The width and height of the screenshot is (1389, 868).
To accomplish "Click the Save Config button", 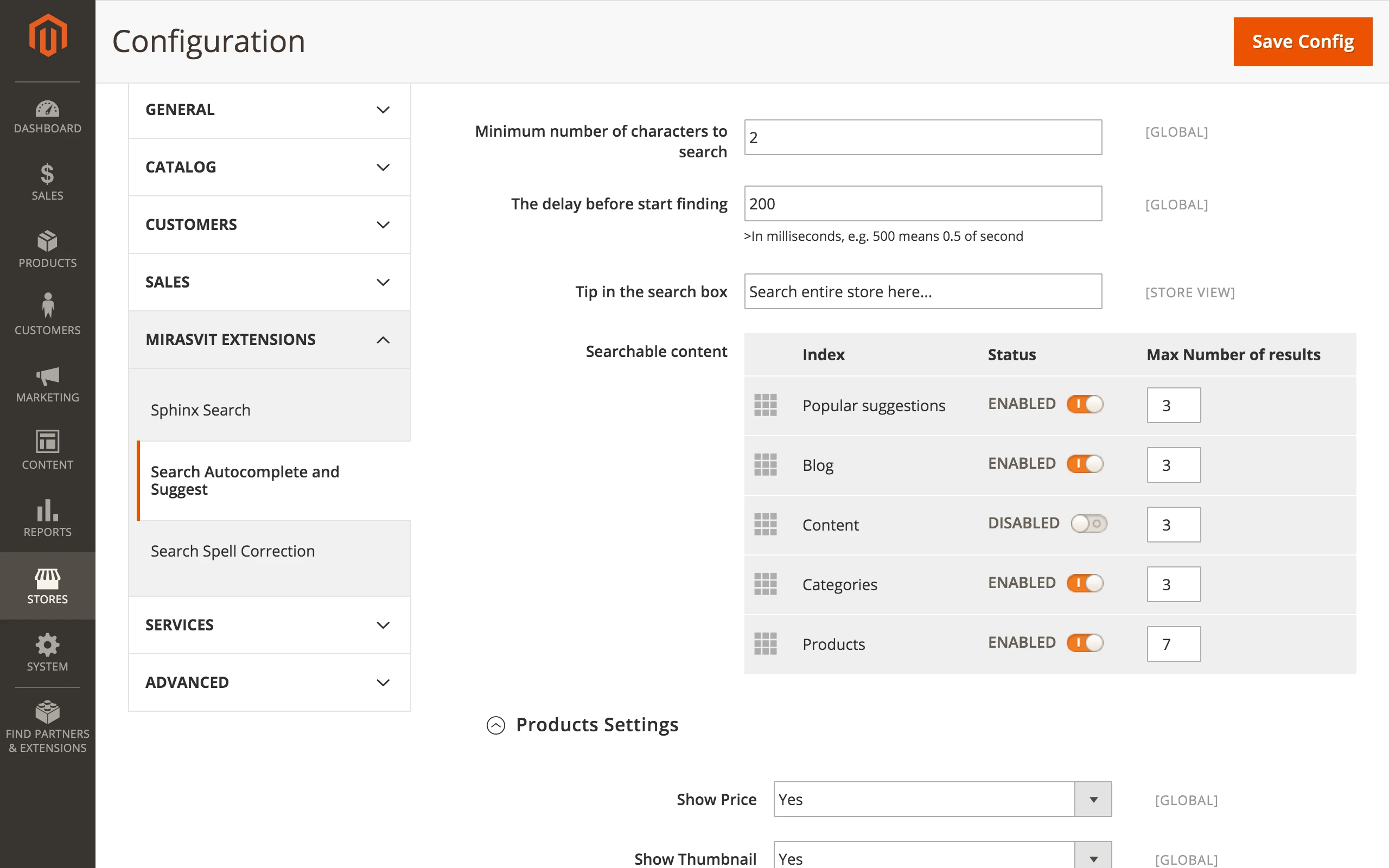I will click(1302, 41).
